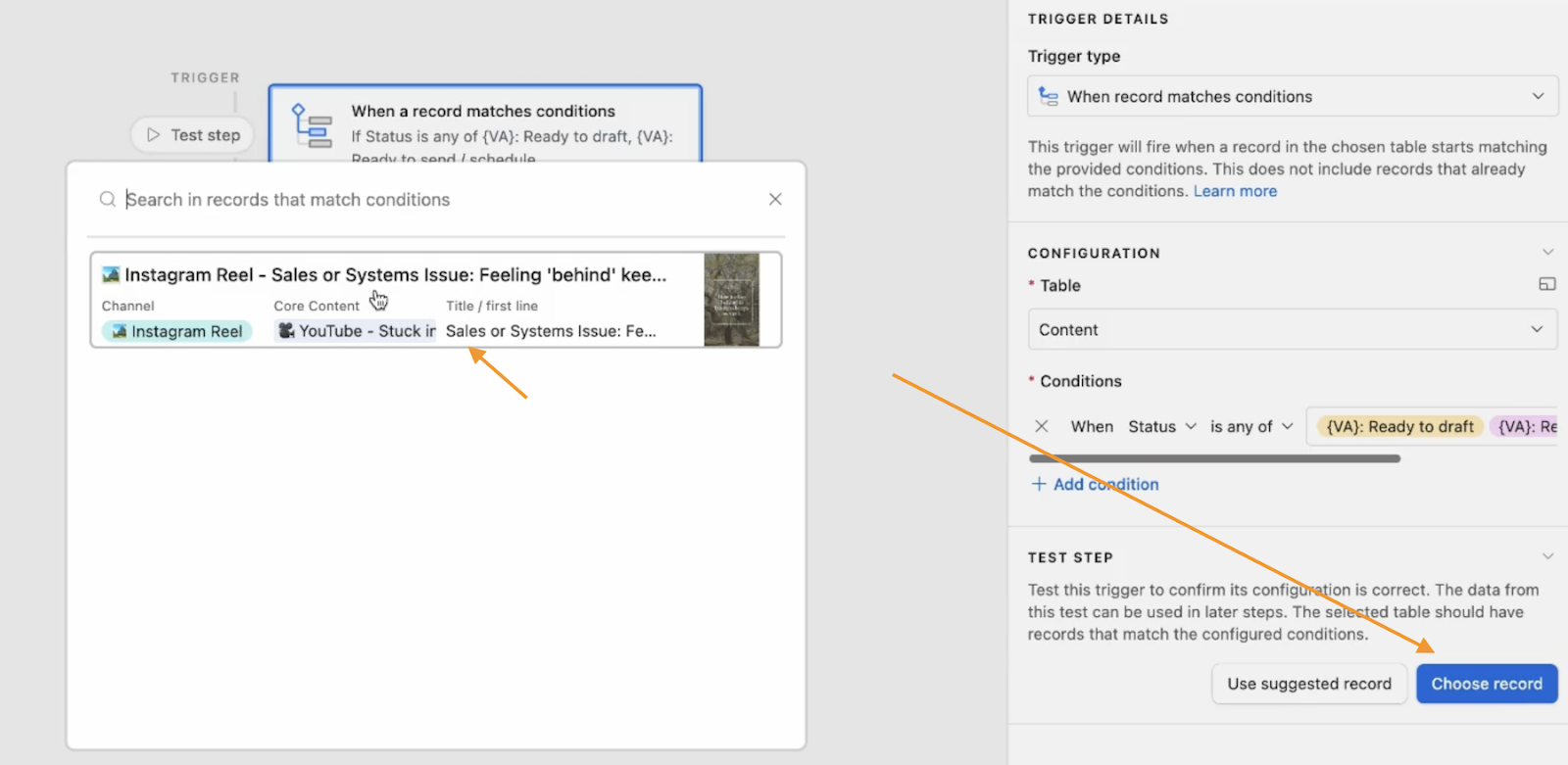Close the record search popup
The width and height of the screenshot is (1568, 765).
point(775,200)
